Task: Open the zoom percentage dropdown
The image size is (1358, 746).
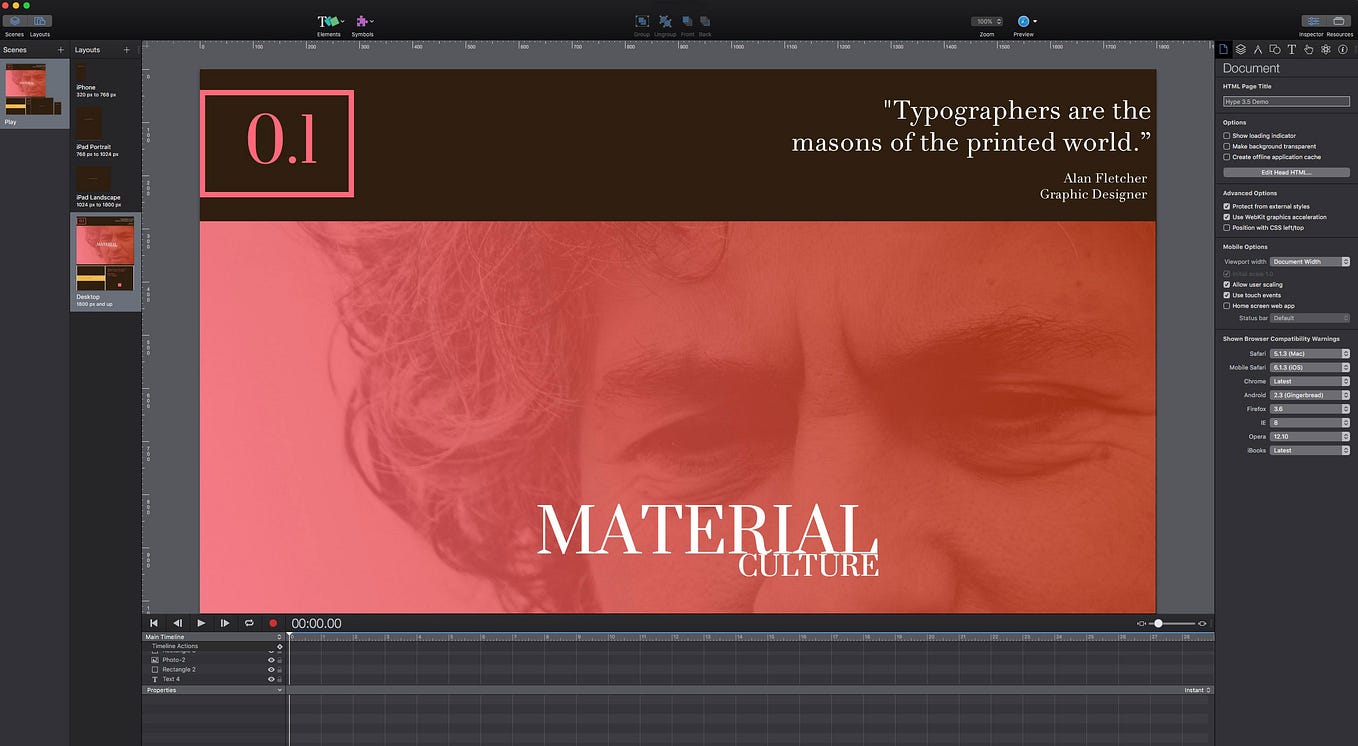Action: click(x=987, y=21)
